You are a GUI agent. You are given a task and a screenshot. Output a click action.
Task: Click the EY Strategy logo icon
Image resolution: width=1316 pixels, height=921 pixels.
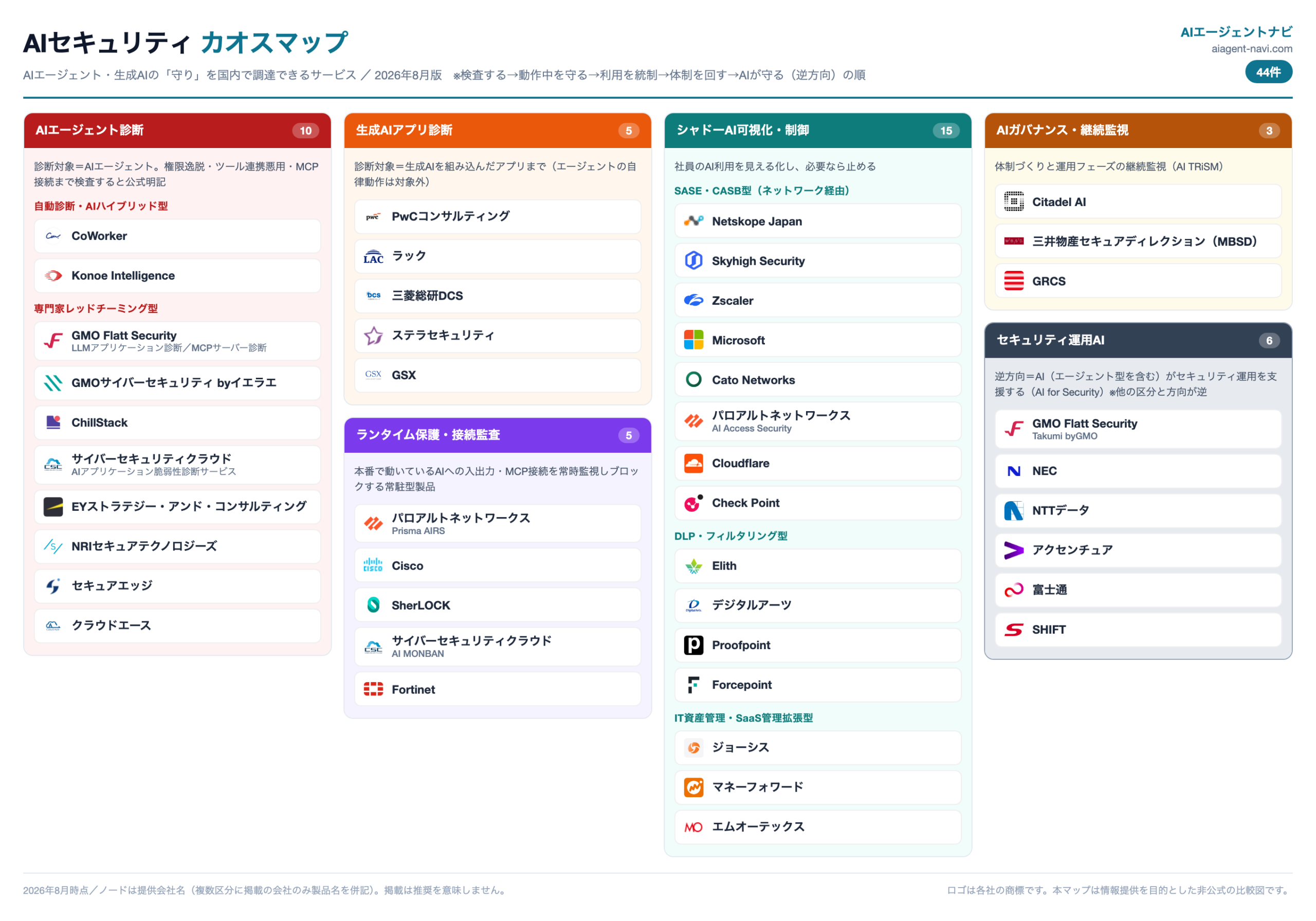[53, 507]
